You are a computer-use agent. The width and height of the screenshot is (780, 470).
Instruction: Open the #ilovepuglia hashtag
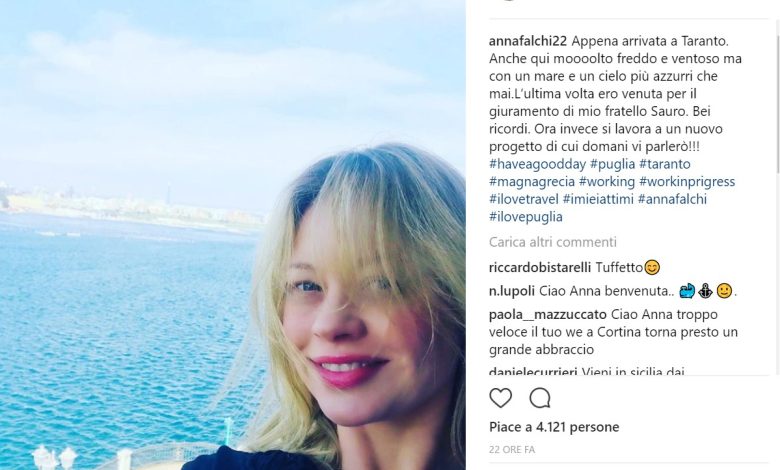pos(526,217)
